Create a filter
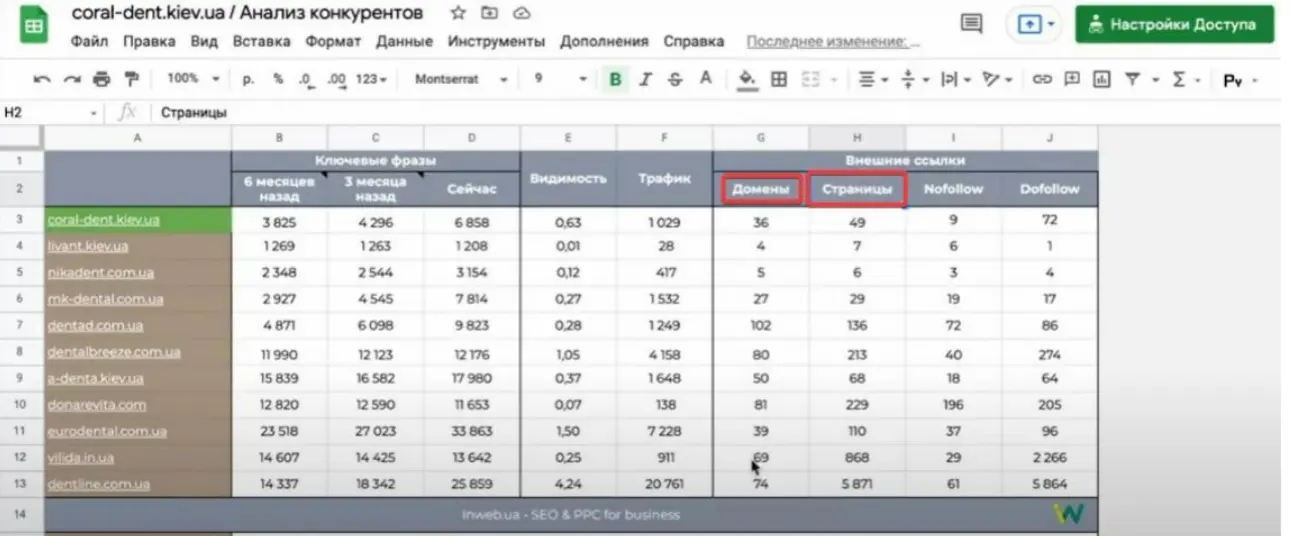This screenshot has width=1291, height=536. [1132, 79]
